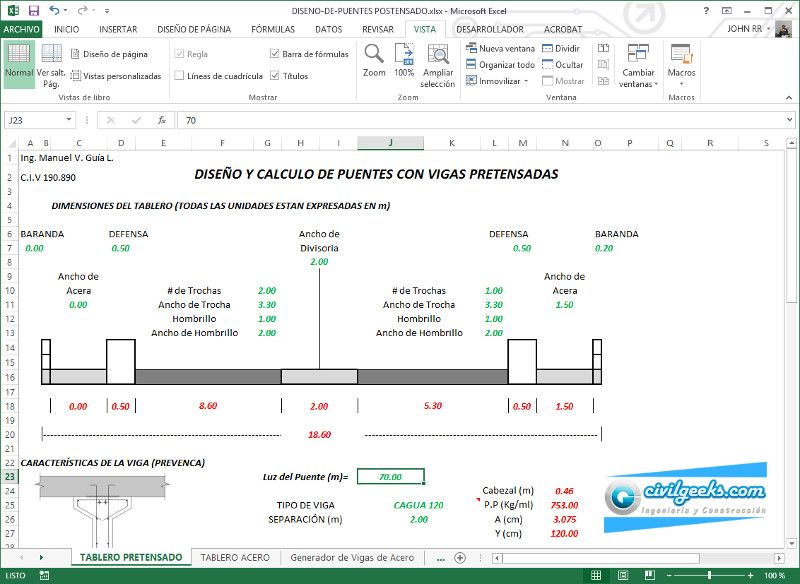The height and width of the screenshot is (584, 800).
Task: Toggle the Títulos checkbox
Action: coord(275,76)
